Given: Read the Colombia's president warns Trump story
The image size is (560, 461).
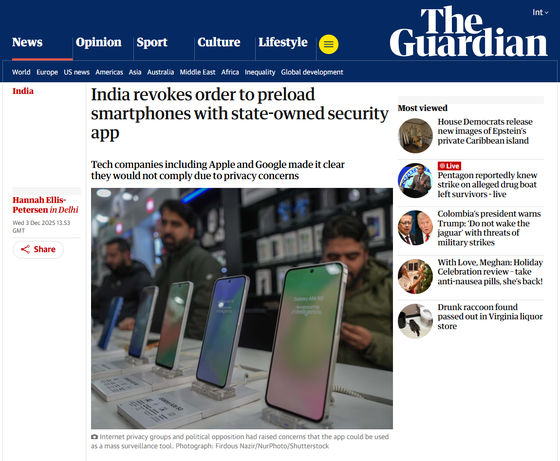Looking at the screenshot, I should pyautogui.click(x=489, y=228).
